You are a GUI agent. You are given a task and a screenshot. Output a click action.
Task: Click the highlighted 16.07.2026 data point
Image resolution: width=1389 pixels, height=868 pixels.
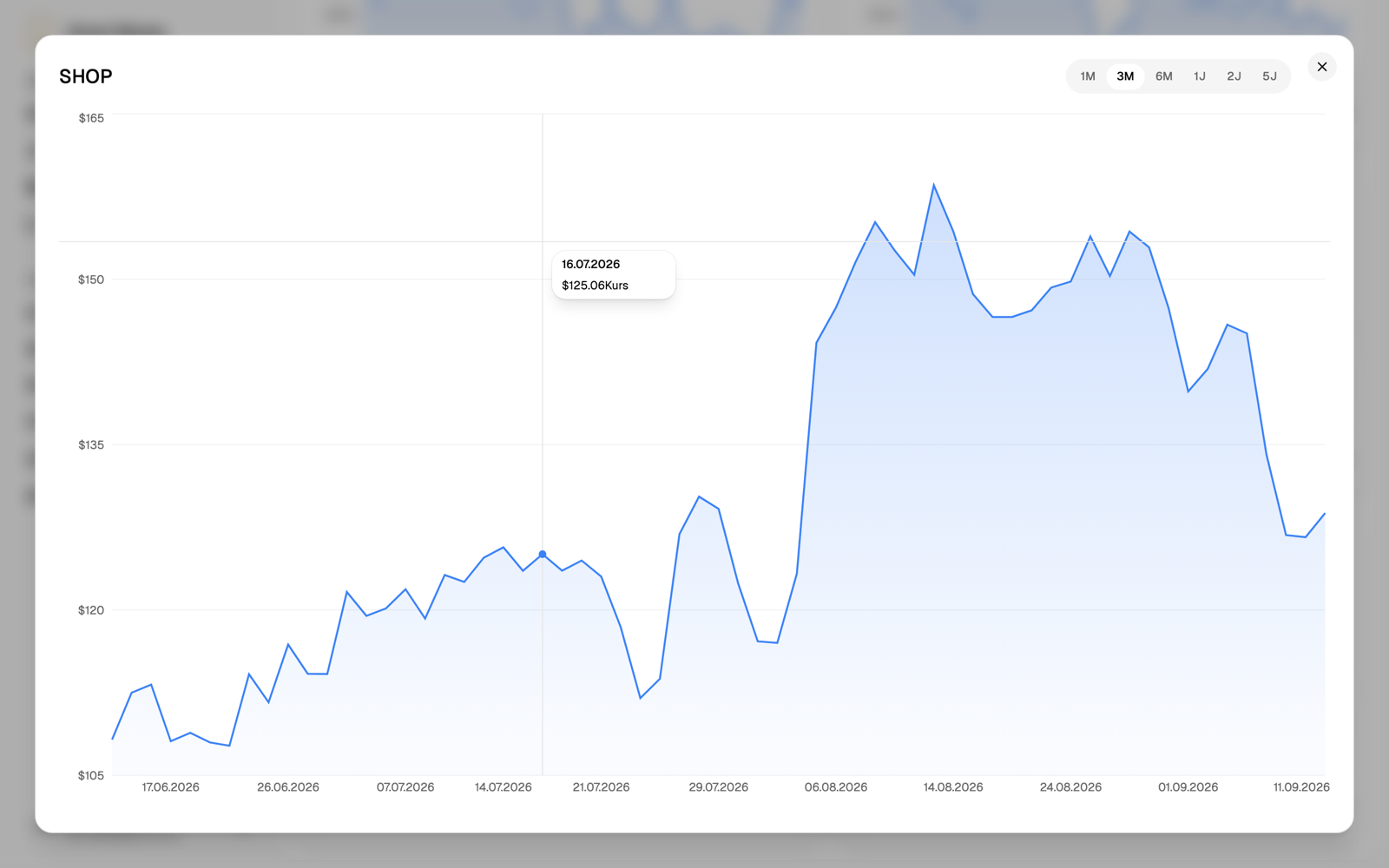[543, 554]
